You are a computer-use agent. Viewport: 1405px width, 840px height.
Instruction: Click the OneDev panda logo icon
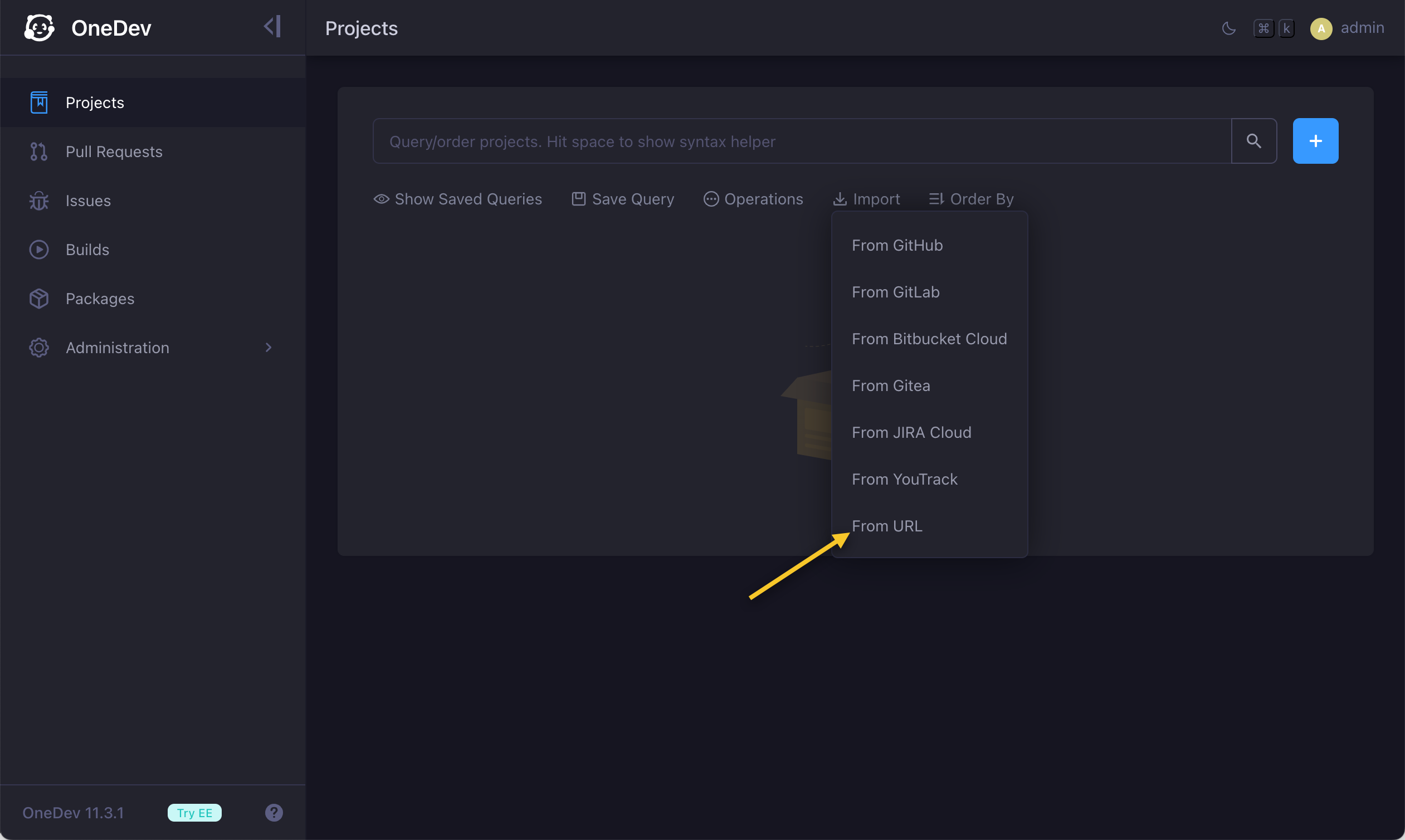click(x=39, y=28)
